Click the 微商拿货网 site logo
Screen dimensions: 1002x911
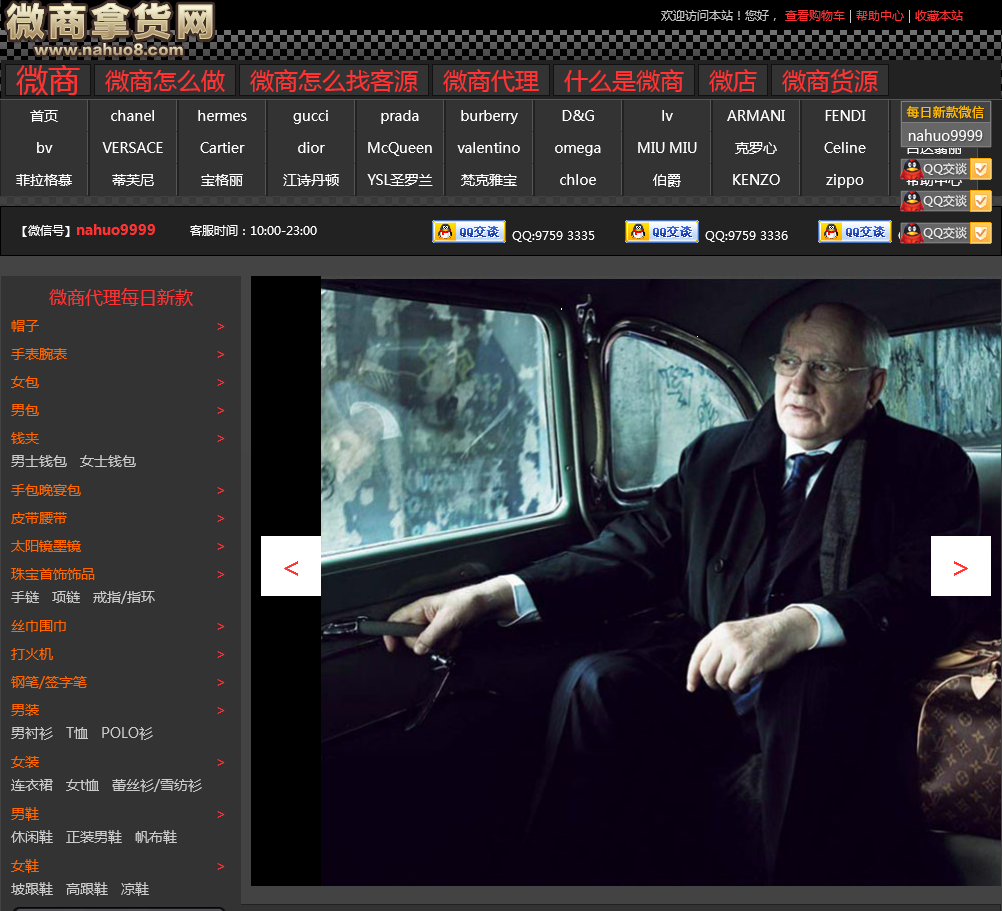110,29
